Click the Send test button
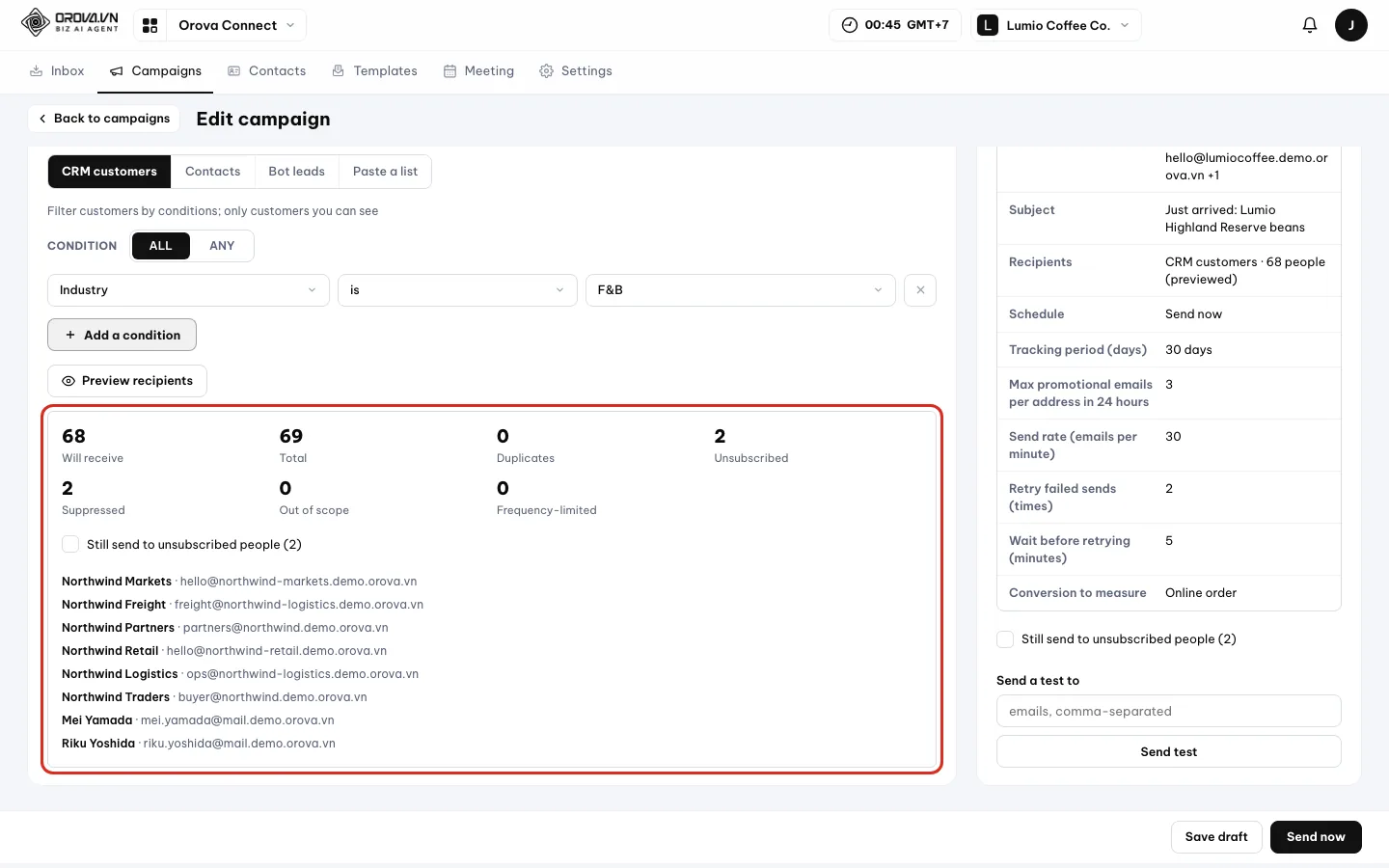This screenshot has width=1389, height=868. click(x=1168, y=752)
